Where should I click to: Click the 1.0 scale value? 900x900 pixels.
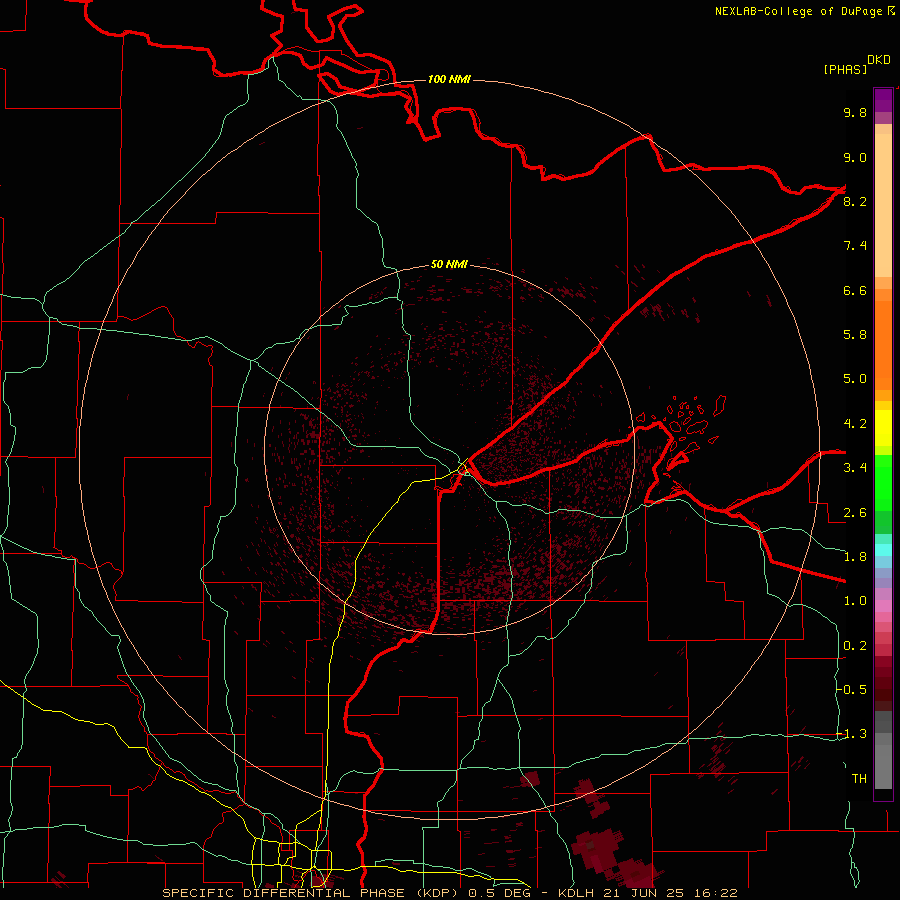tap(855, 601)
